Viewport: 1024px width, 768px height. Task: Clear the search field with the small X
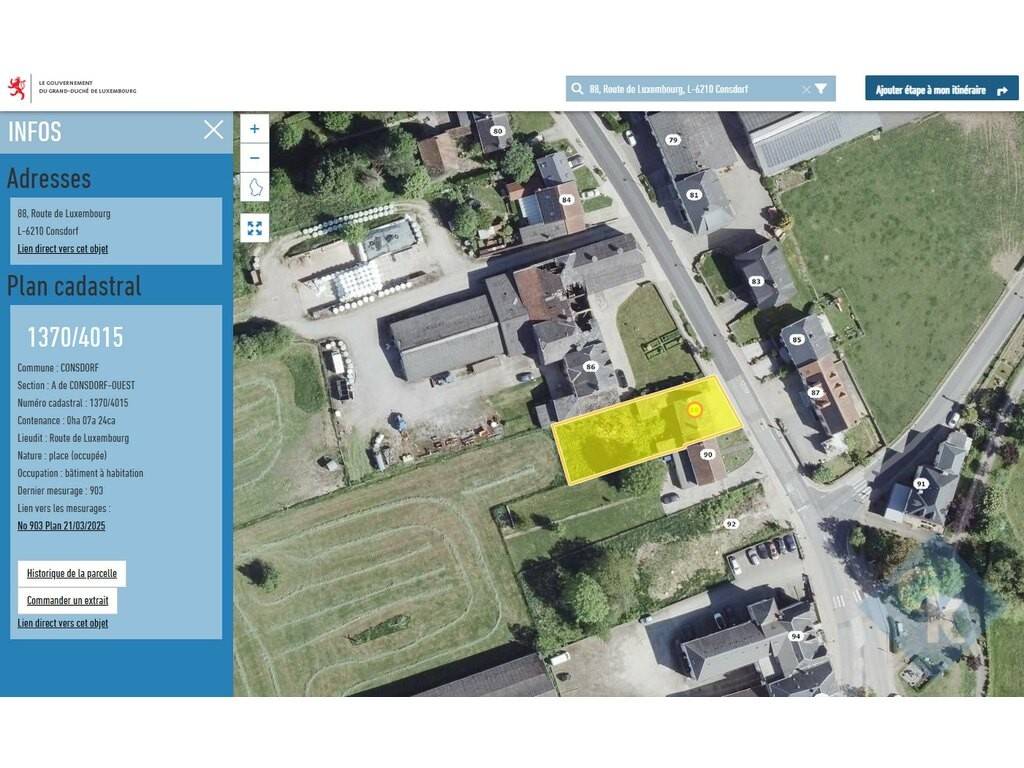pyautogui.click(x=806, y=89)
